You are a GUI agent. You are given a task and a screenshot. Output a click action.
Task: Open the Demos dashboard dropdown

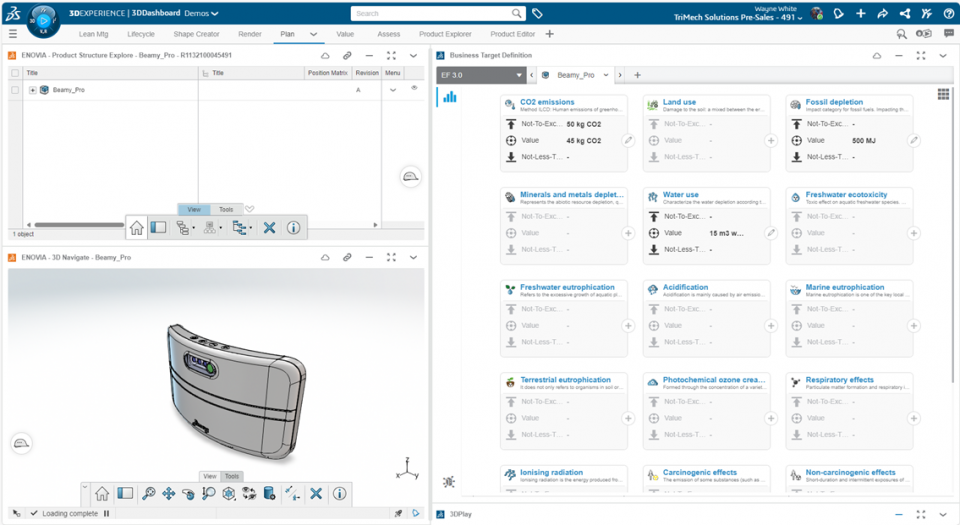201,13
